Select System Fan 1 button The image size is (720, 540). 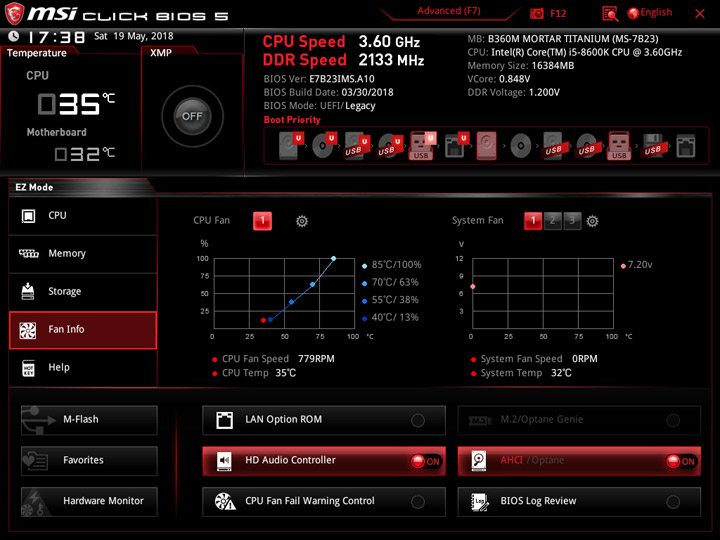(533, 221)
